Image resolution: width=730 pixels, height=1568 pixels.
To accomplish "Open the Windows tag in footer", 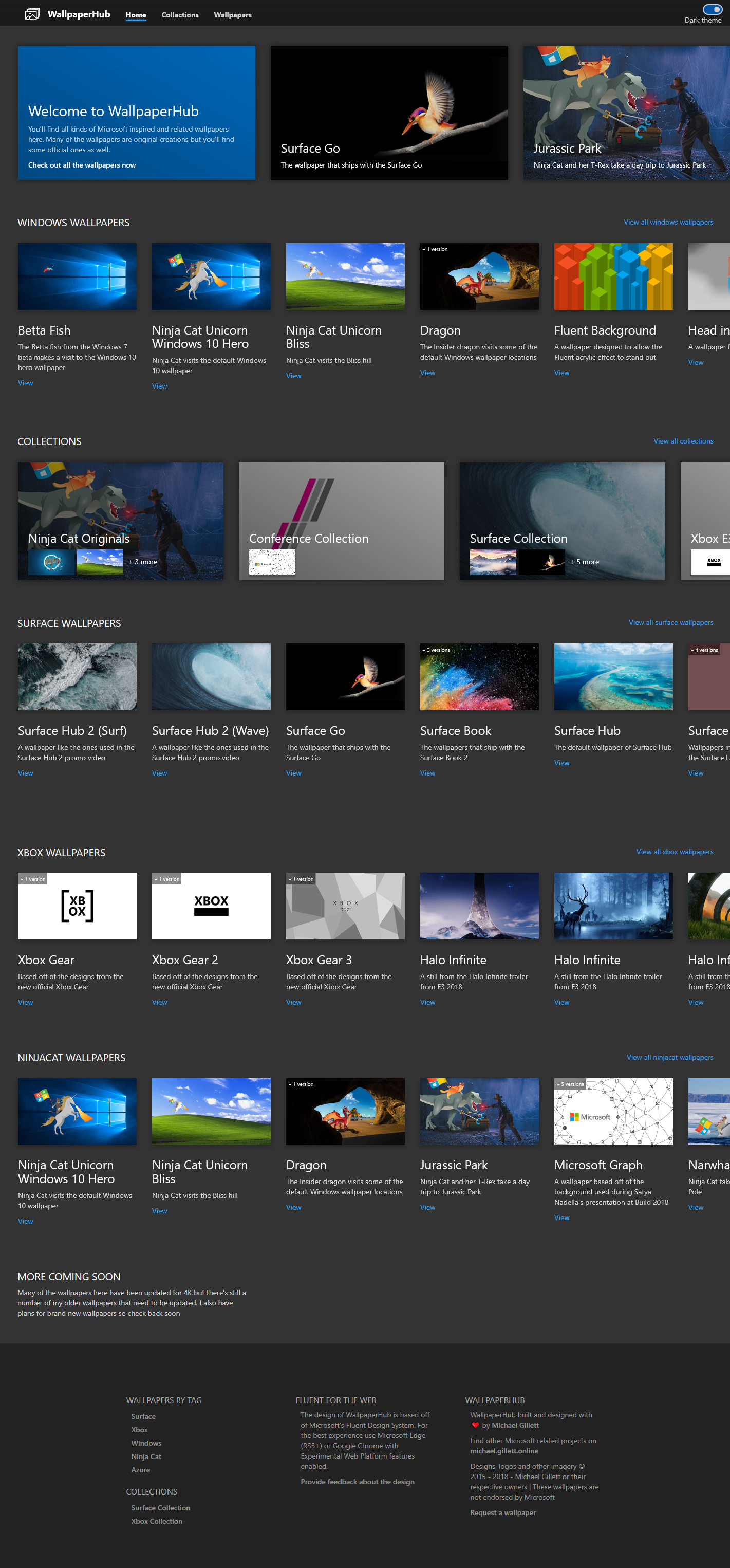I will [146, 1443].
